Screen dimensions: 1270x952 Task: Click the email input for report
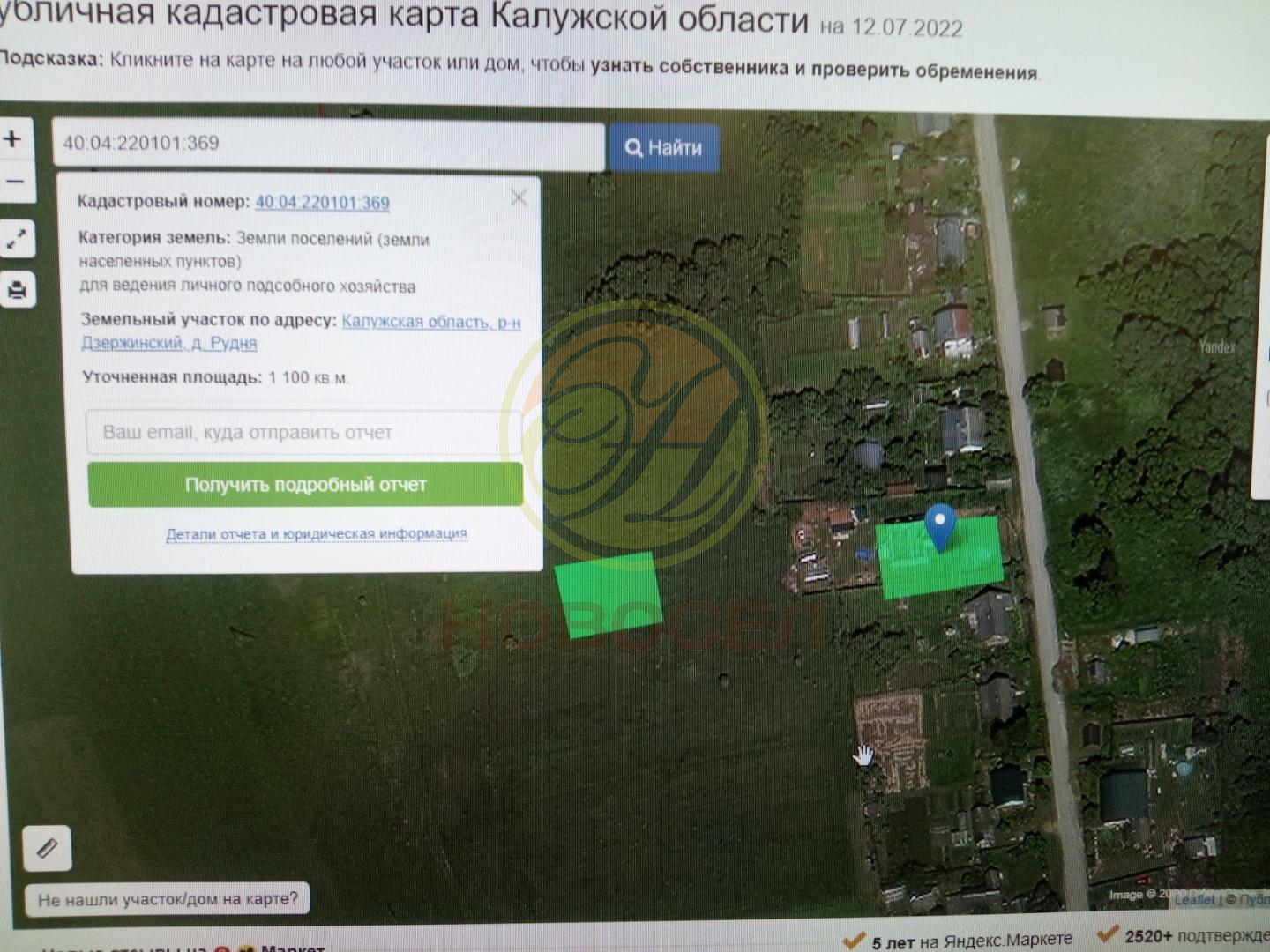(304, 433)
